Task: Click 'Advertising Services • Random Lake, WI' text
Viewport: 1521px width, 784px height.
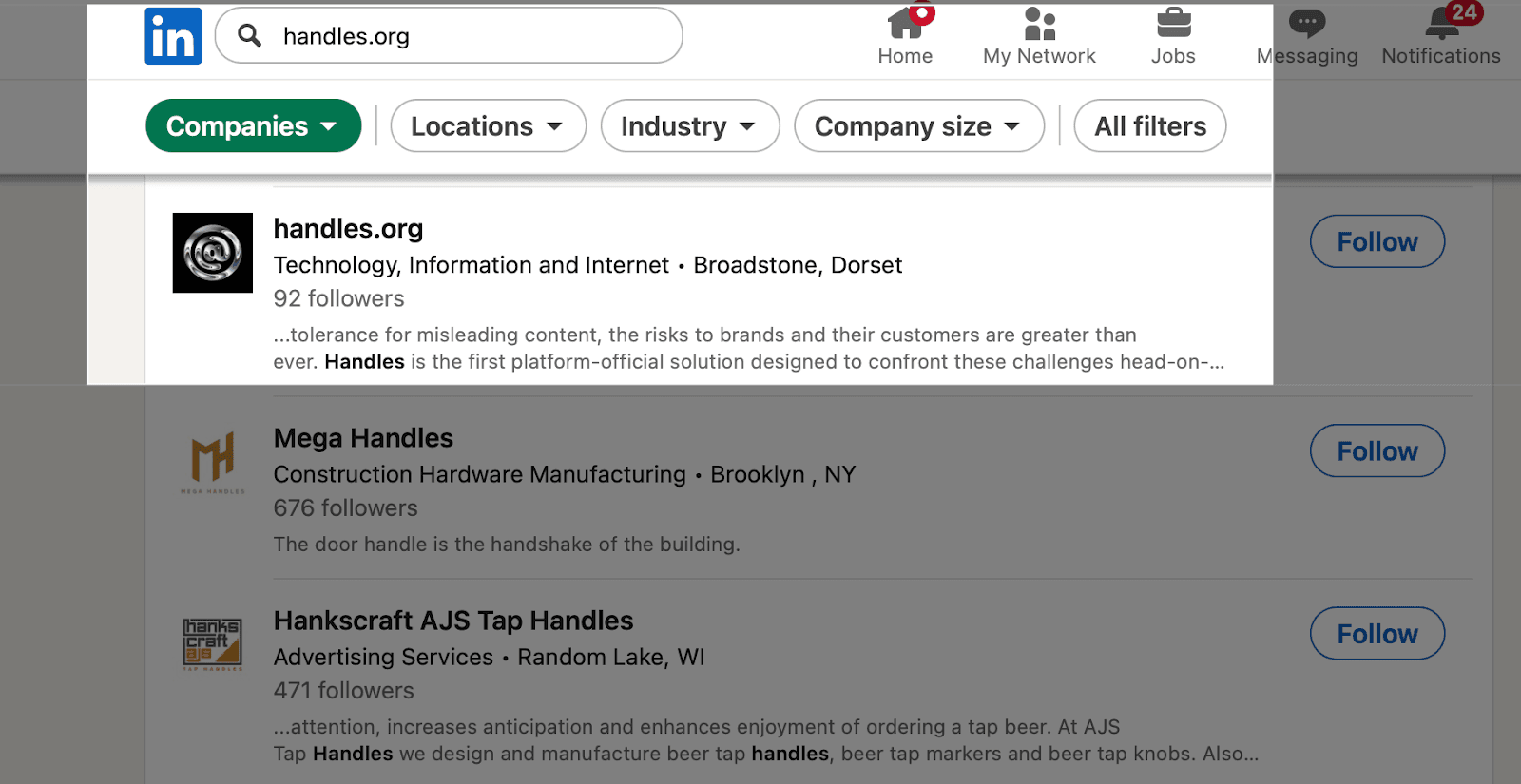Action: click(x=489, y=657)
